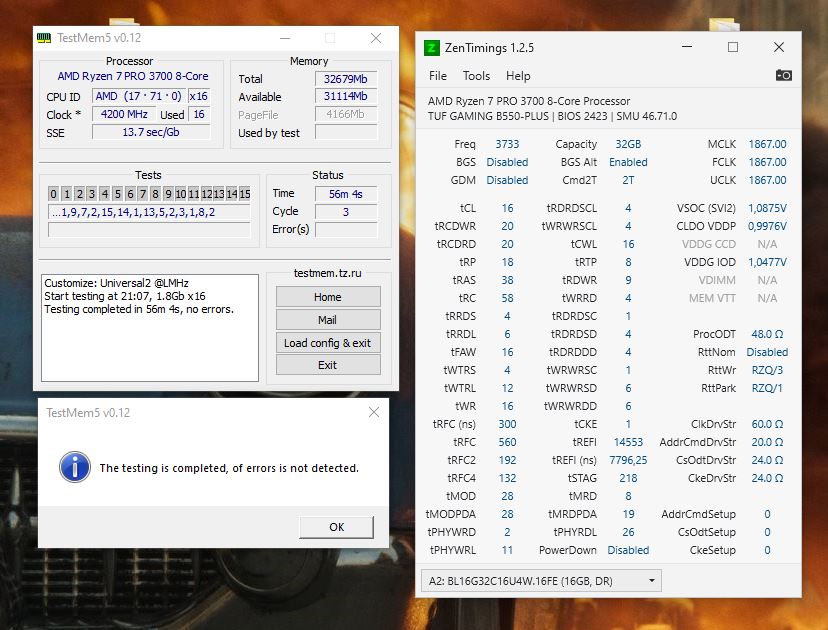Click the ClkDrvStr value 60.0 Ω
This screenshot has width=828, height=630.
[x=767, y=424]
